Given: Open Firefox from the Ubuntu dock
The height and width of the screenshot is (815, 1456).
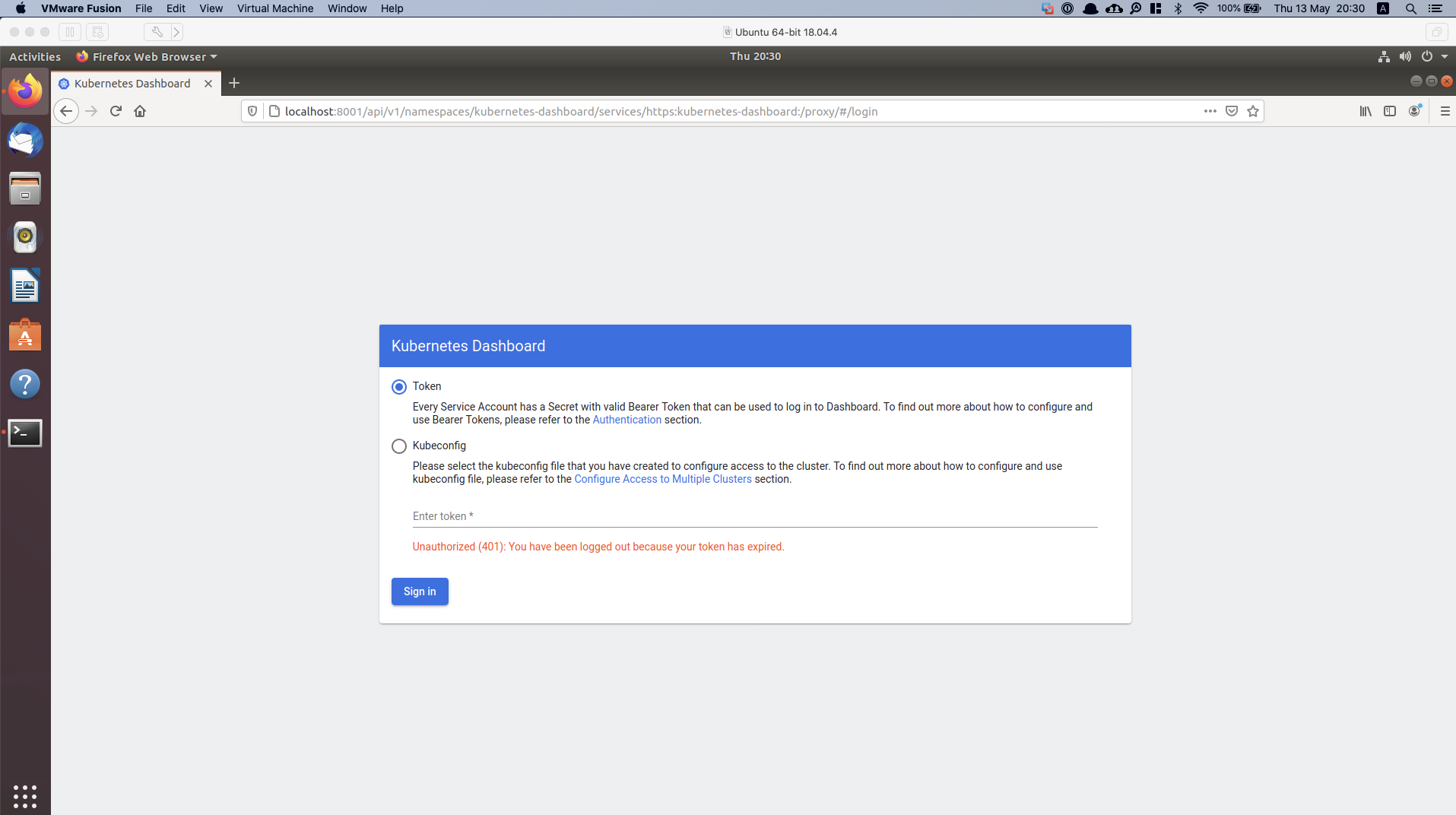Looking at the screenshot, I should (x=25, y=91).
